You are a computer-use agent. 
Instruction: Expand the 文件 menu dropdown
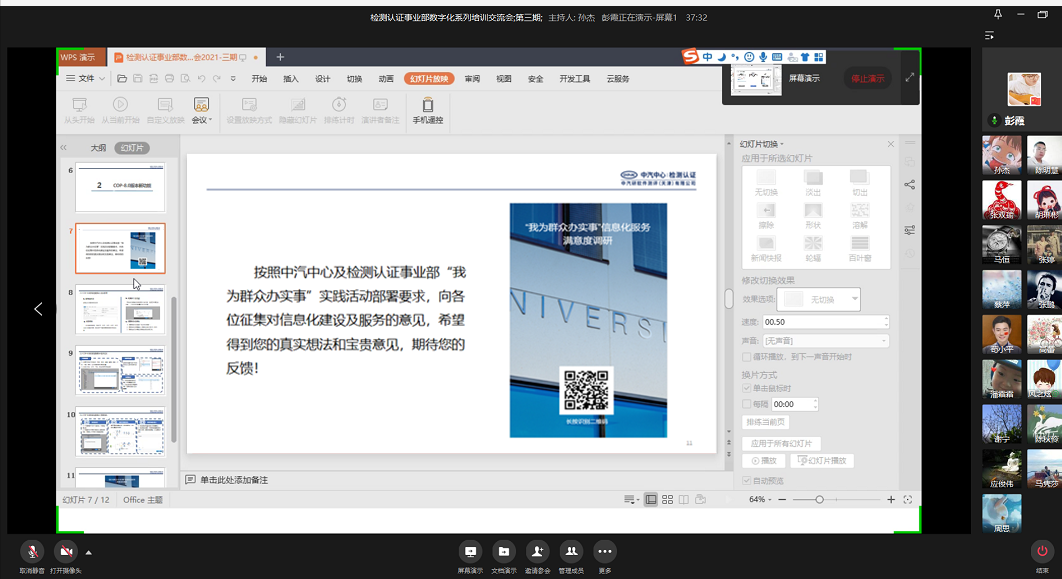tap(85, 79)
